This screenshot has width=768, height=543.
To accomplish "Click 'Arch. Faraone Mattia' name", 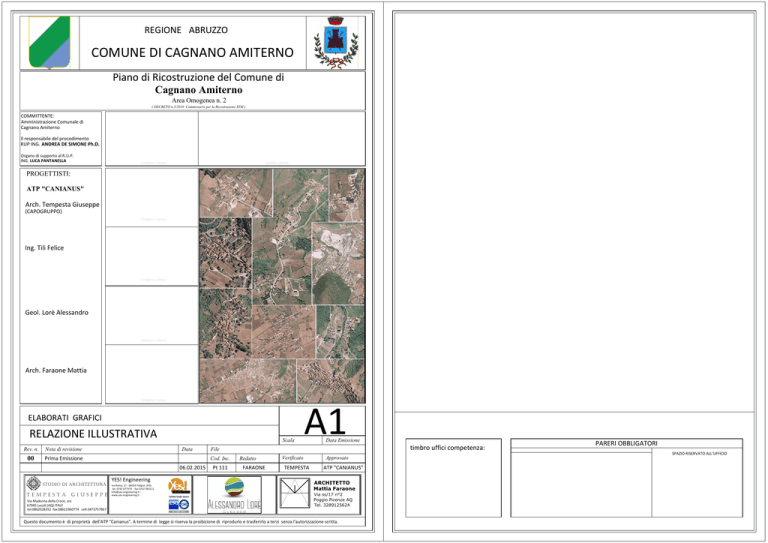I will coord(56,371).
